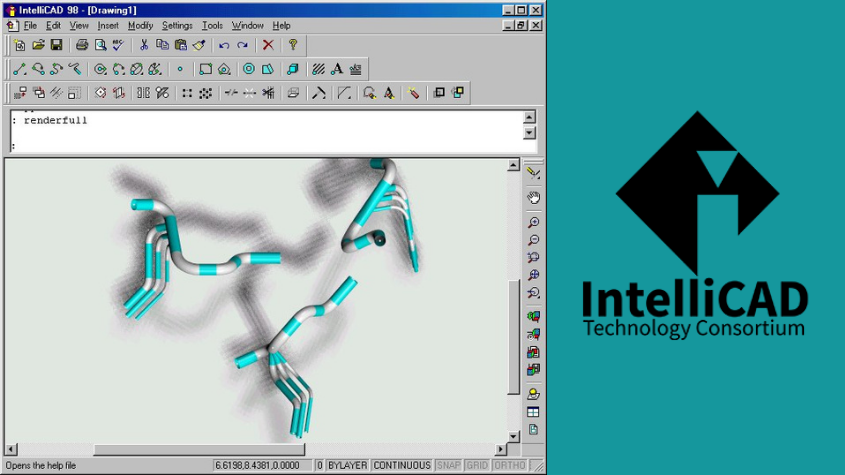
Task: Select the Edit Text icon with pencil
Action: click(x=389, y=93)
